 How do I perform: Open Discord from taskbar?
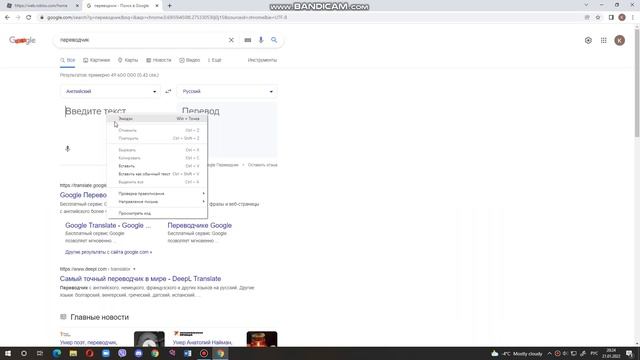click(x=138, y=353)
